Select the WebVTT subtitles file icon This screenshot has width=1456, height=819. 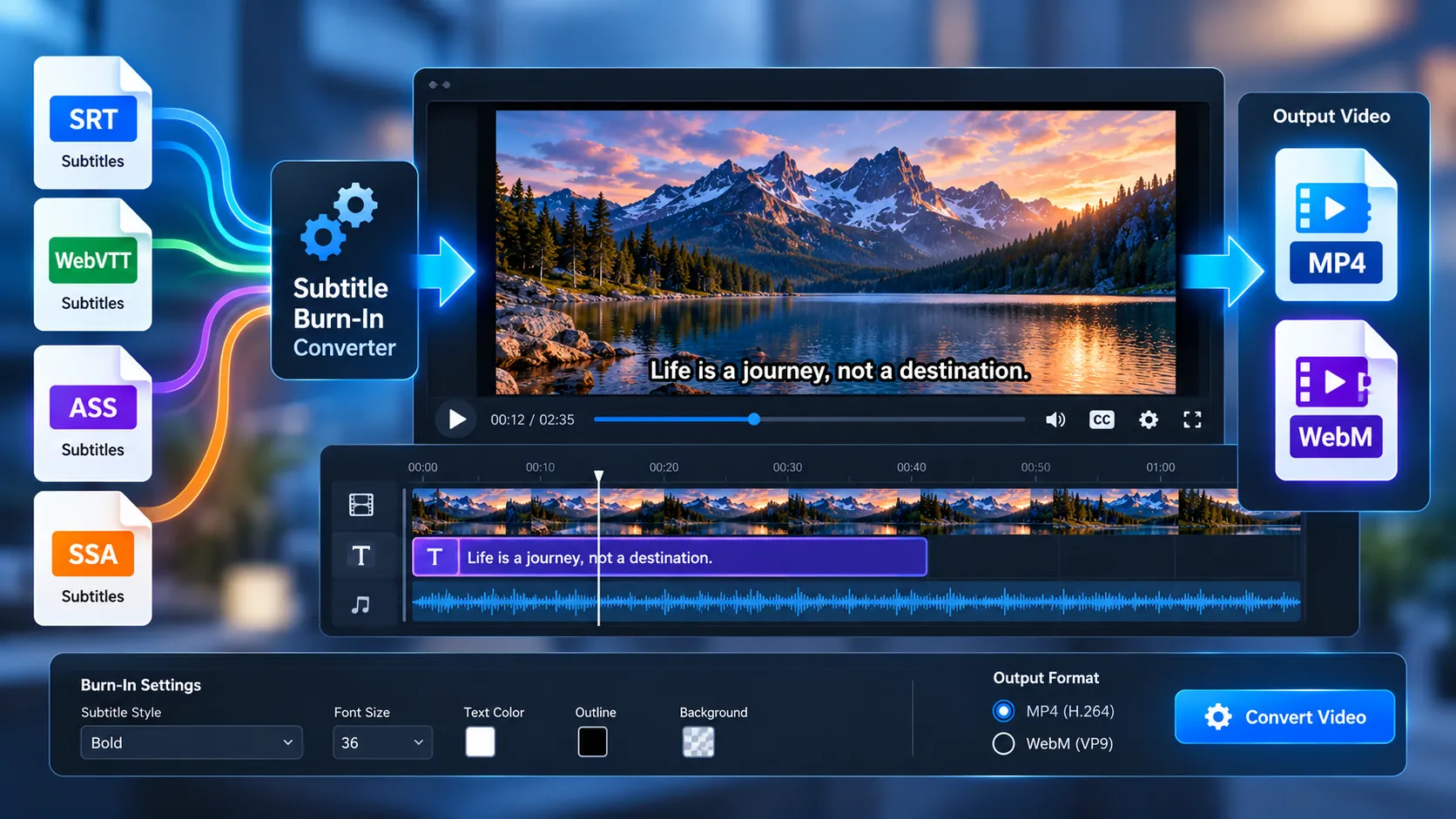pos(93,265)
